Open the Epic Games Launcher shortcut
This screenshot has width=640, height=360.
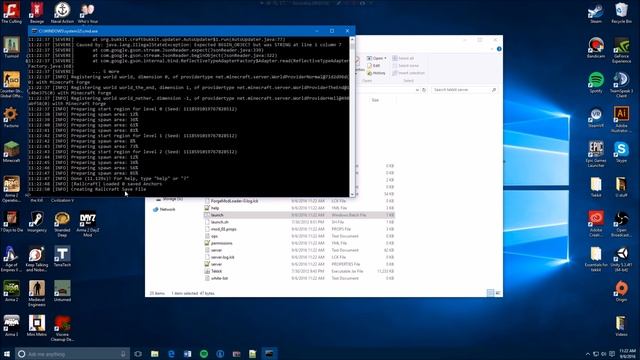pyautogui.click(x=596, y=154)
